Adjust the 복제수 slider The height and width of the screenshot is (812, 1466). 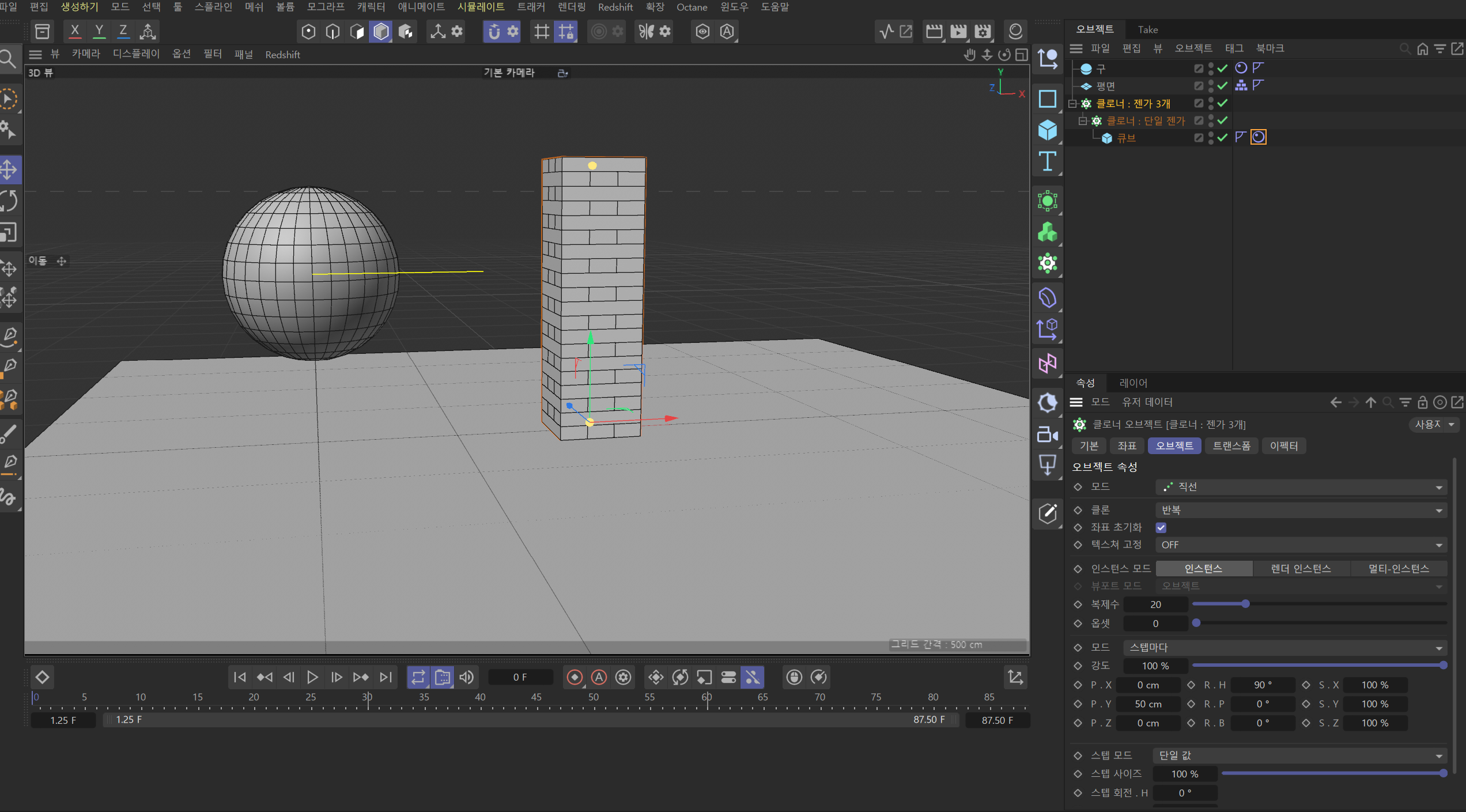(1320, 604)
